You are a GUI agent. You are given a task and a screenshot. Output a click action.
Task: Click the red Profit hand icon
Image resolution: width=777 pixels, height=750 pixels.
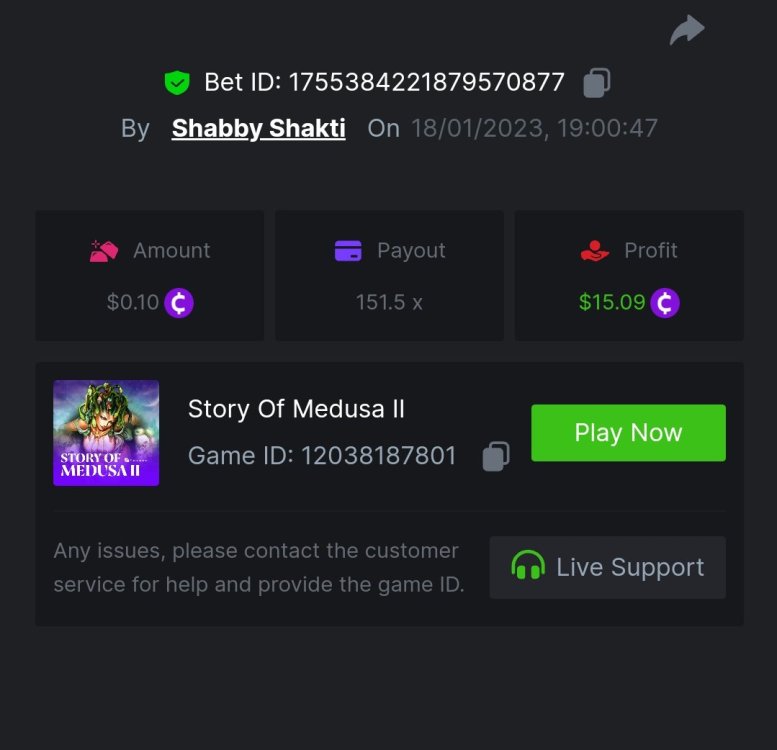click(595, 251)
